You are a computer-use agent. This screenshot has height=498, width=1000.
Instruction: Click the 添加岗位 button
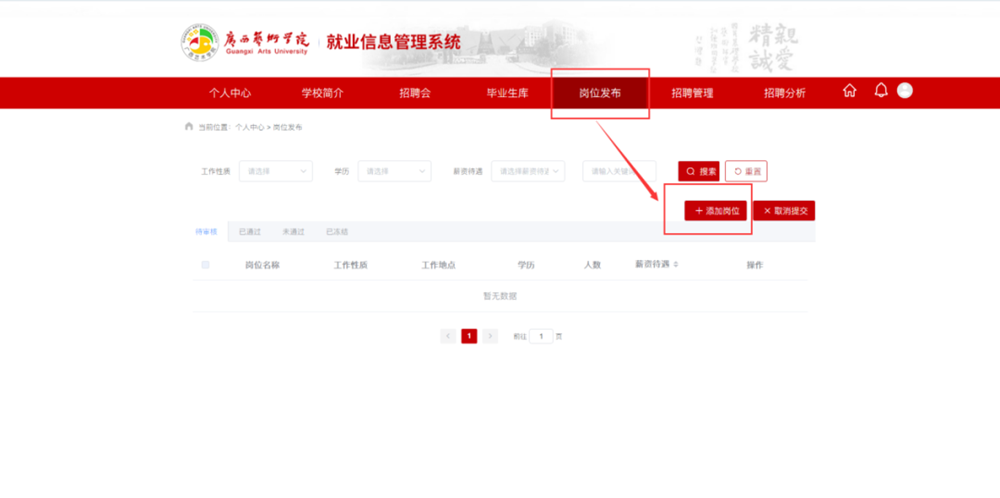(x=716, y=210)
